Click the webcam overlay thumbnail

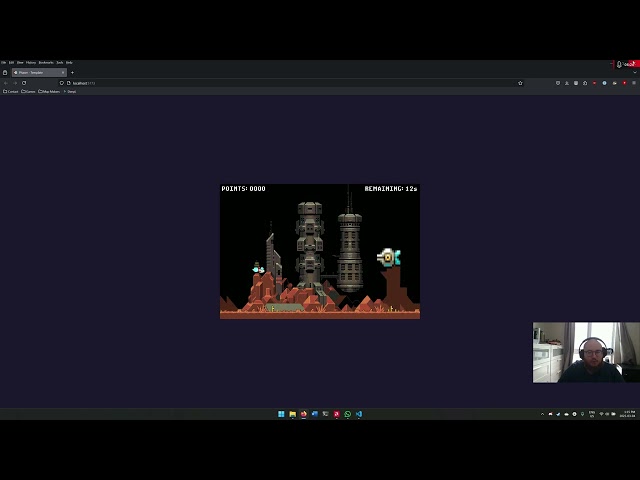coord(586,353)
